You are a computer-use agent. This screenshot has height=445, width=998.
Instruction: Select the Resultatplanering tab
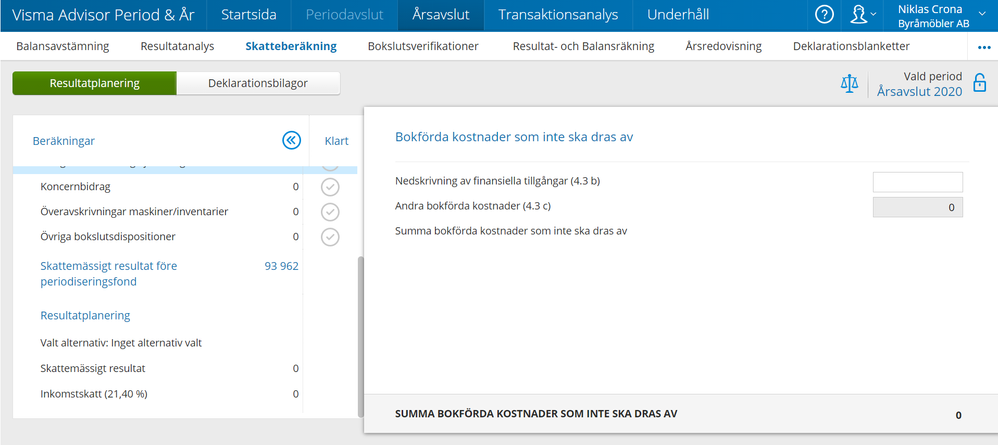coord(95,84)
